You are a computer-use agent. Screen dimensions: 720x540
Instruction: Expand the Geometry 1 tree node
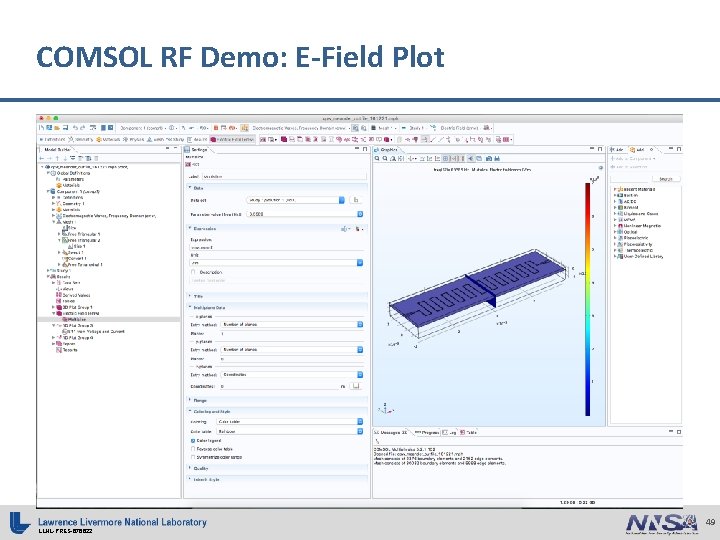53,203
